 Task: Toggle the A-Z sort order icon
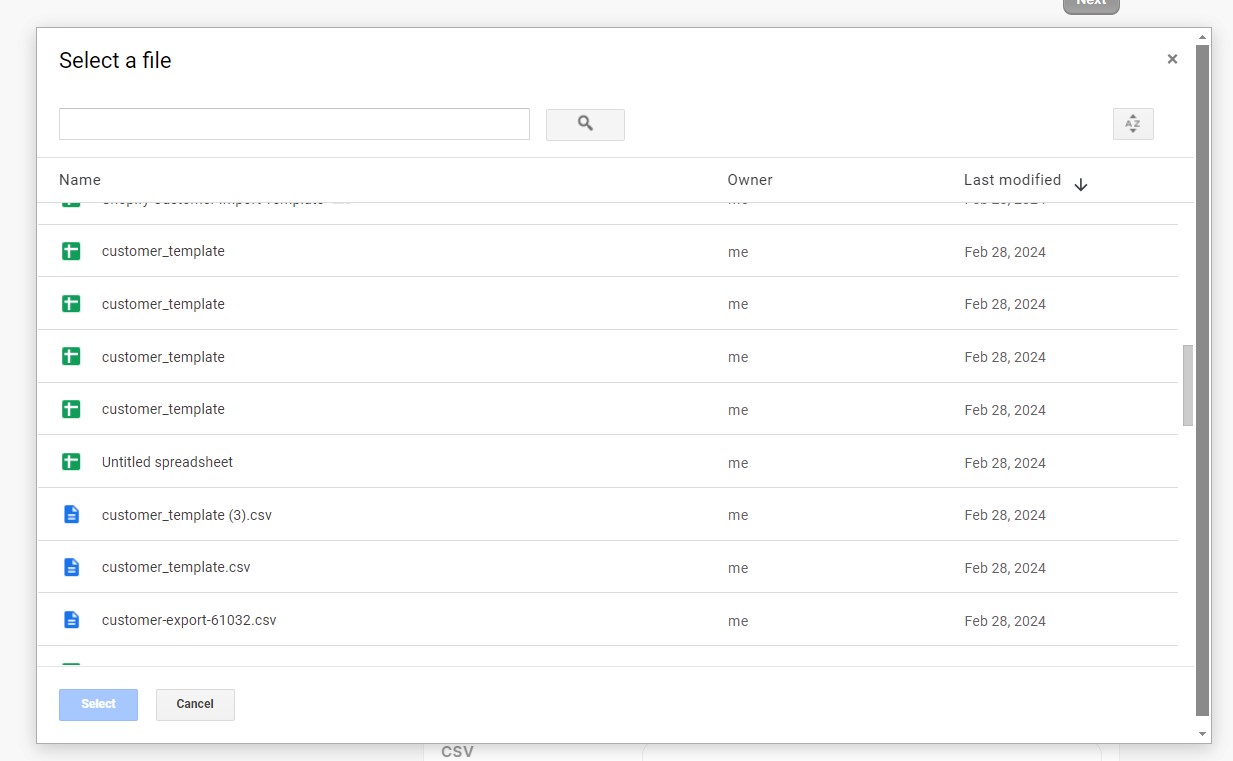(x=1132, y=124)
